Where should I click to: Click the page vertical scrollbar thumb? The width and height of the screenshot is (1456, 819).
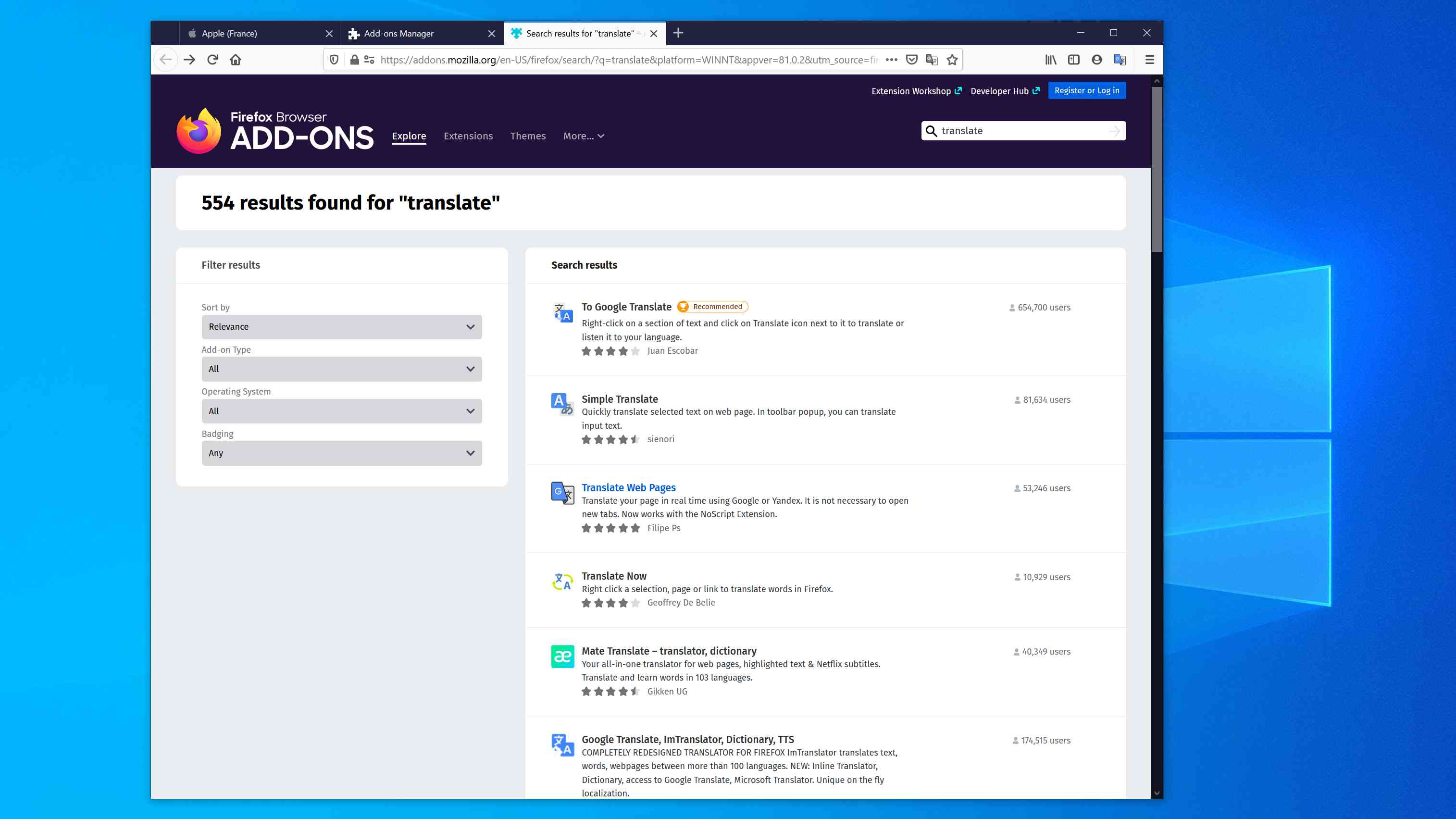pos(1157,169)
